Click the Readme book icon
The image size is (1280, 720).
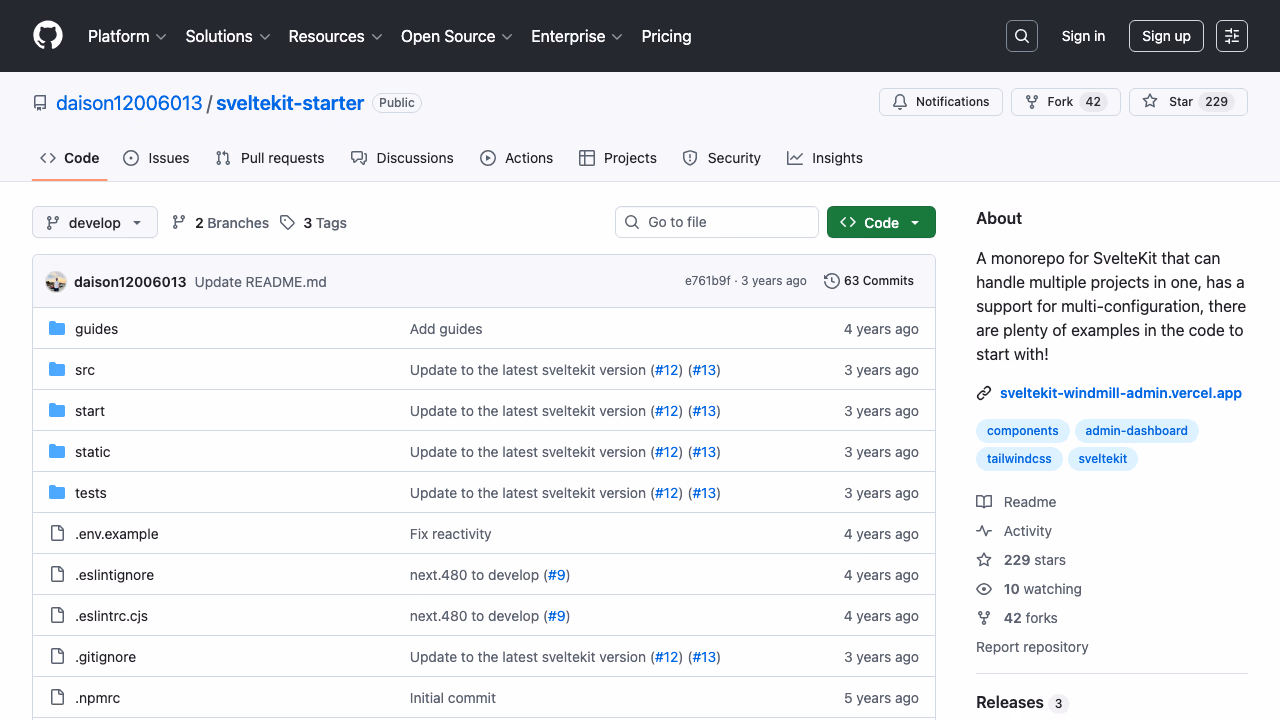[x=984, y=501]
